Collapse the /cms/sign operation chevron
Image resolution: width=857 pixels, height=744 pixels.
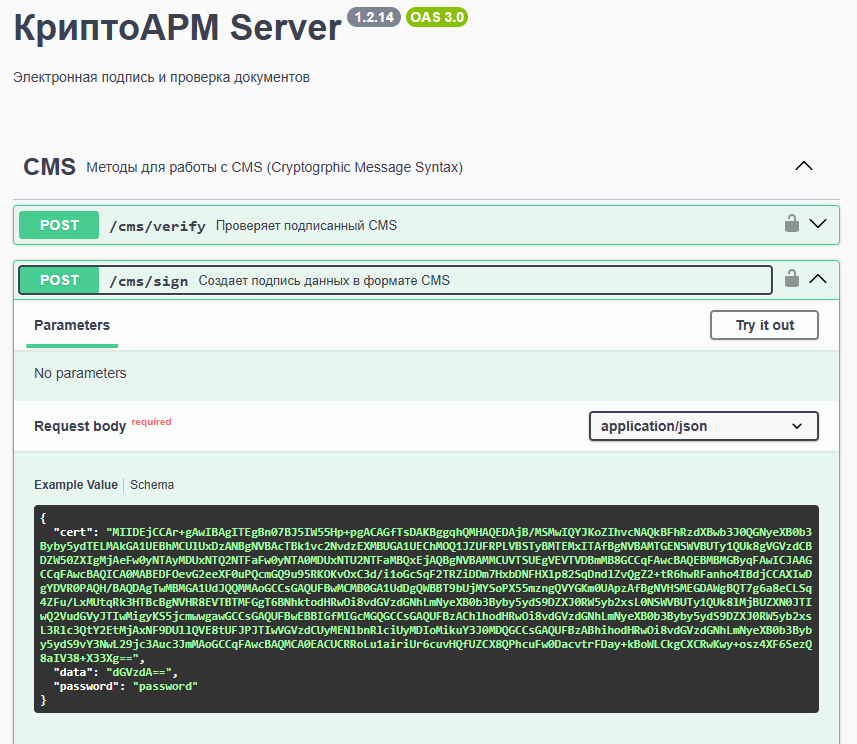coord(819,279)
